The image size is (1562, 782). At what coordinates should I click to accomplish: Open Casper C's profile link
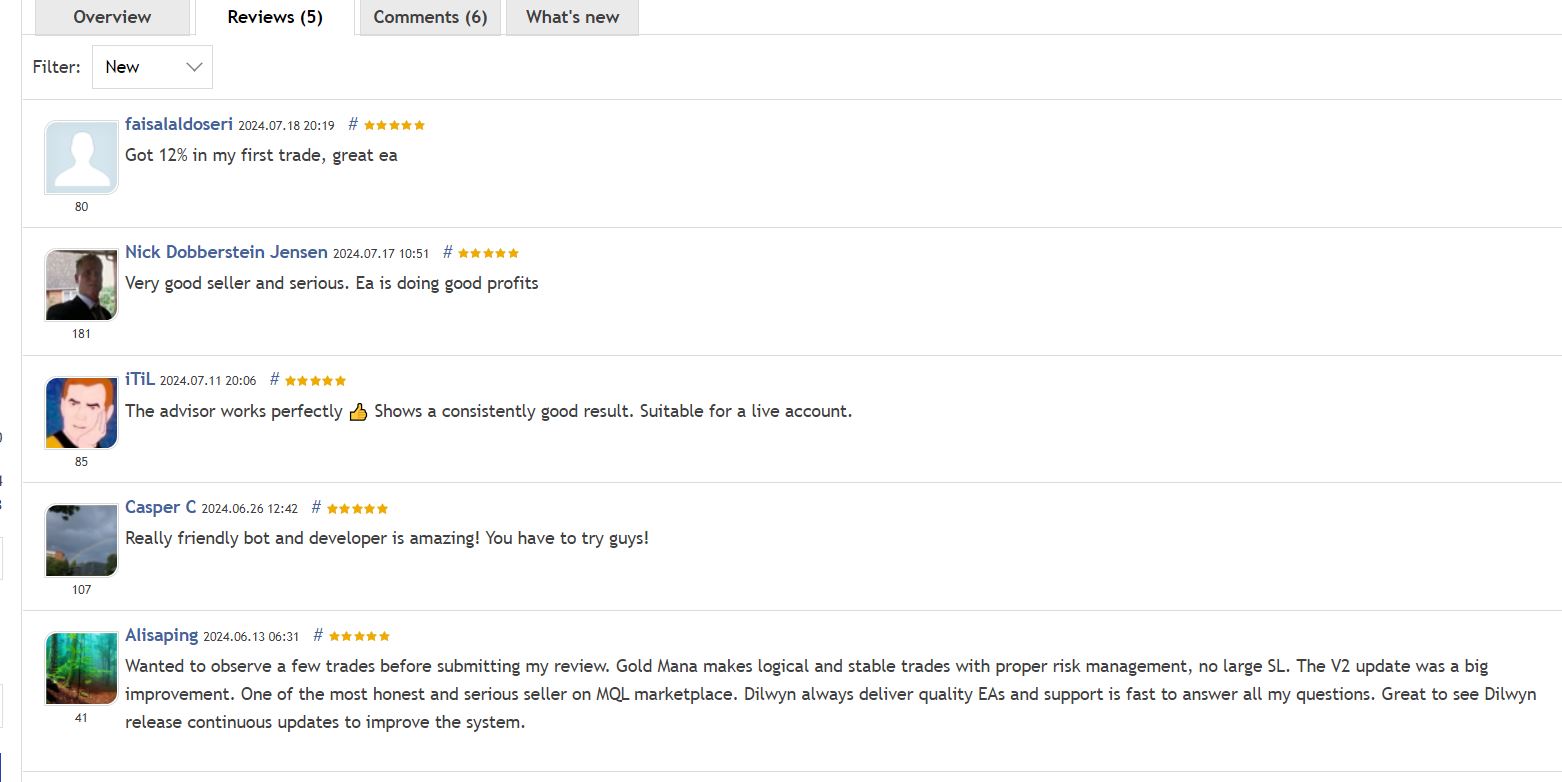(x=160, y=507)
